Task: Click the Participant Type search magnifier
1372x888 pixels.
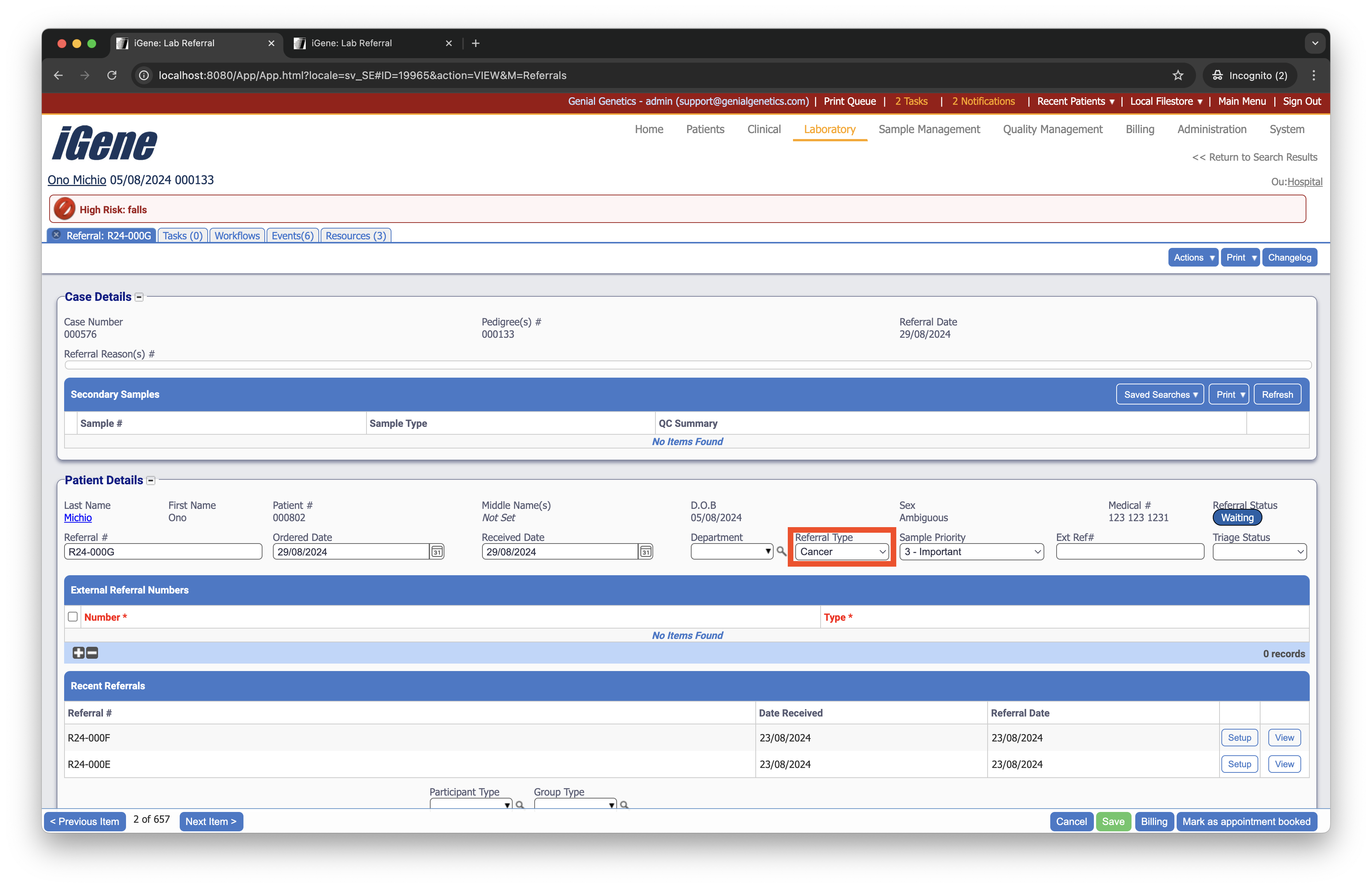Action: [519, 804]
